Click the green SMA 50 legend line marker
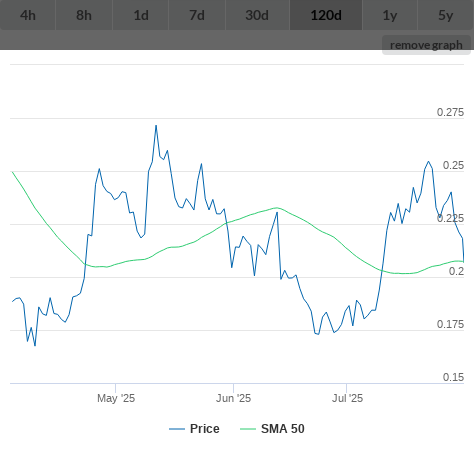Viewport: 474px width, 455px height. [248, 429]
